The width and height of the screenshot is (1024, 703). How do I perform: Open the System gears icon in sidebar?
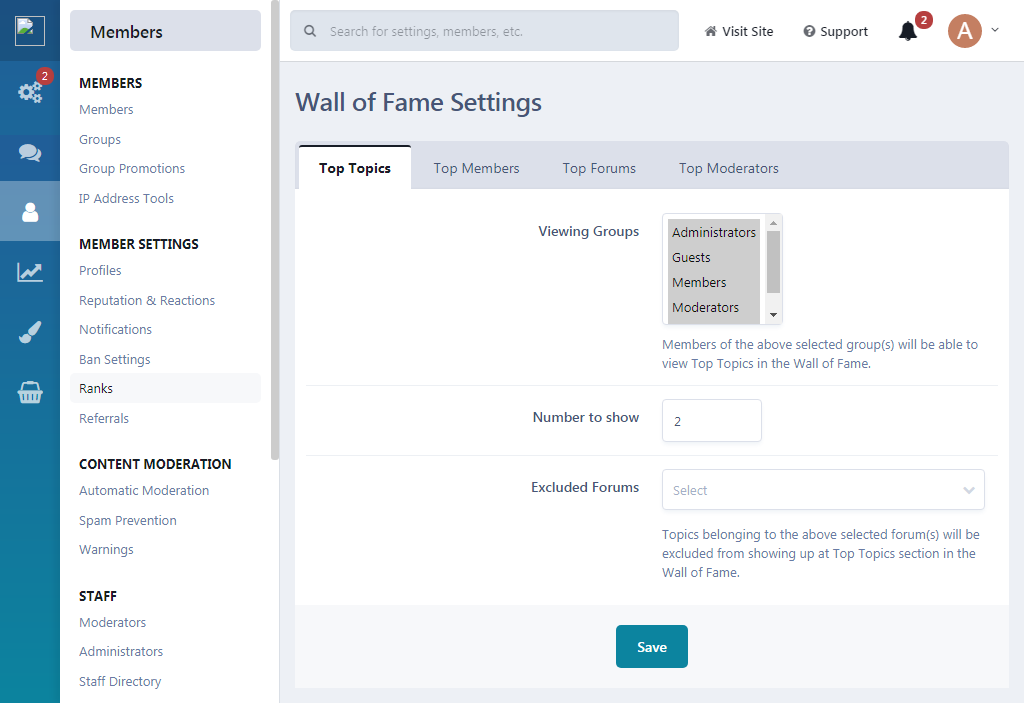30,92
